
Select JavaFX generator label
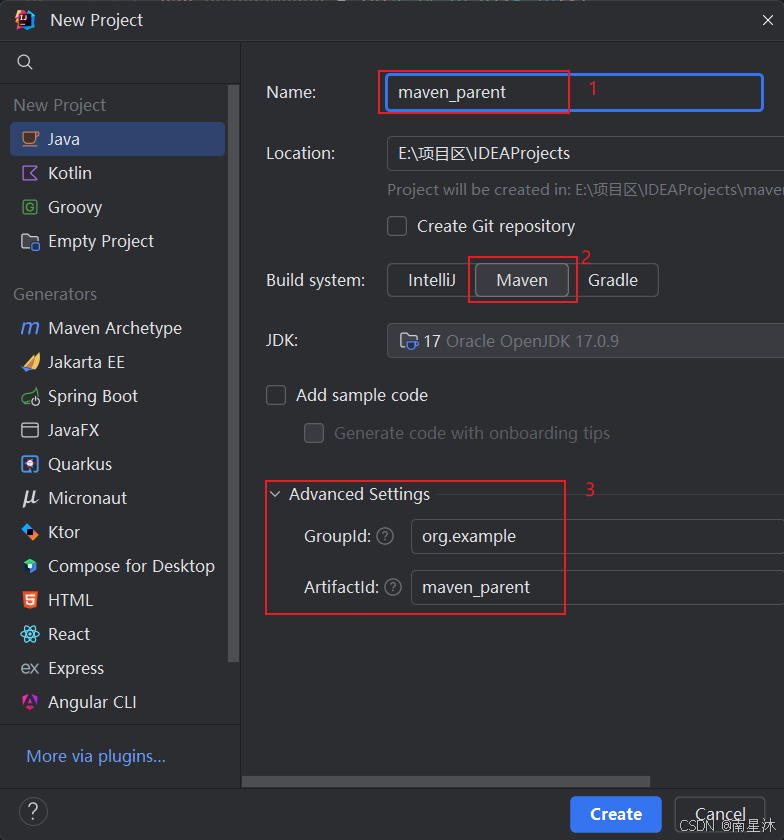point(73,430)
